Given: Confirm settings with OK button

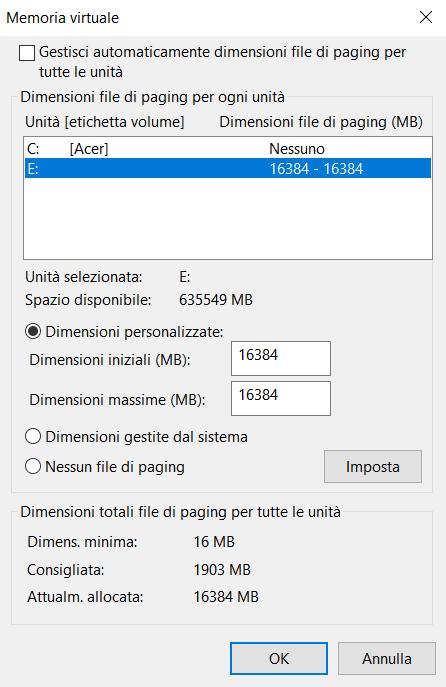Looking at the screenshot, I should 279,659.
